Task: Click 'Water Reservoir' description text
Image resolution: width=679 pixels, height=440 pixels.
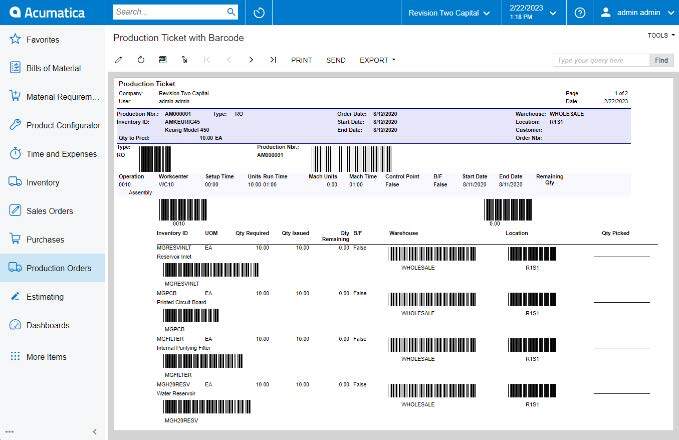Action: tap(176, 393)
